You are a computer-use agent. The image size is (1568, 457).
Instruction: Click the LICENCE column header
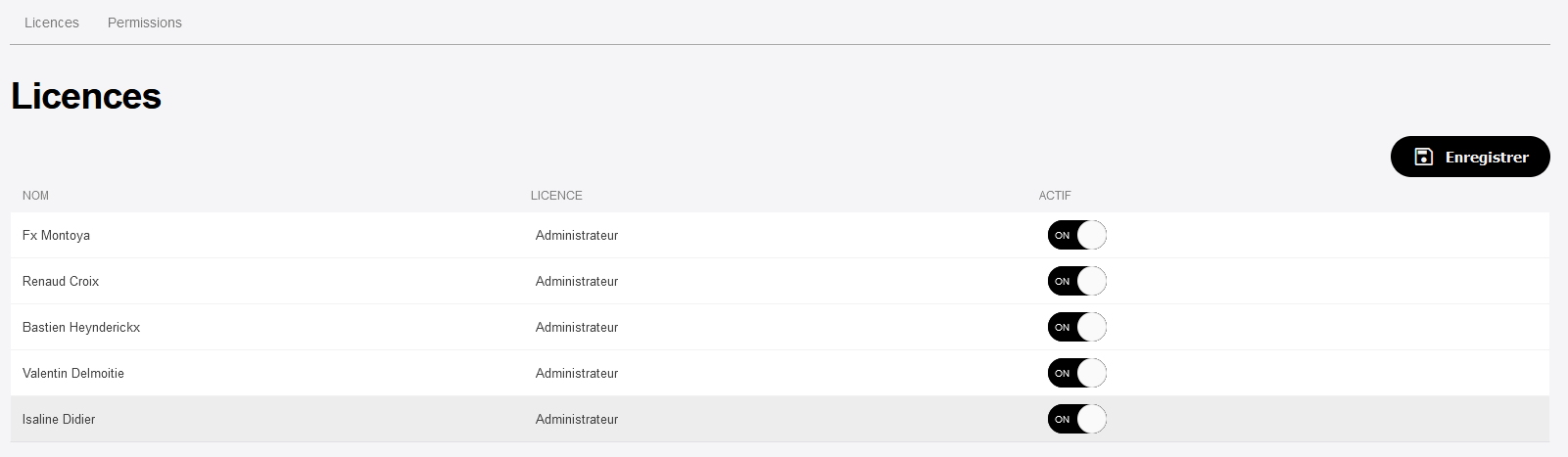(x=556, y=196)
